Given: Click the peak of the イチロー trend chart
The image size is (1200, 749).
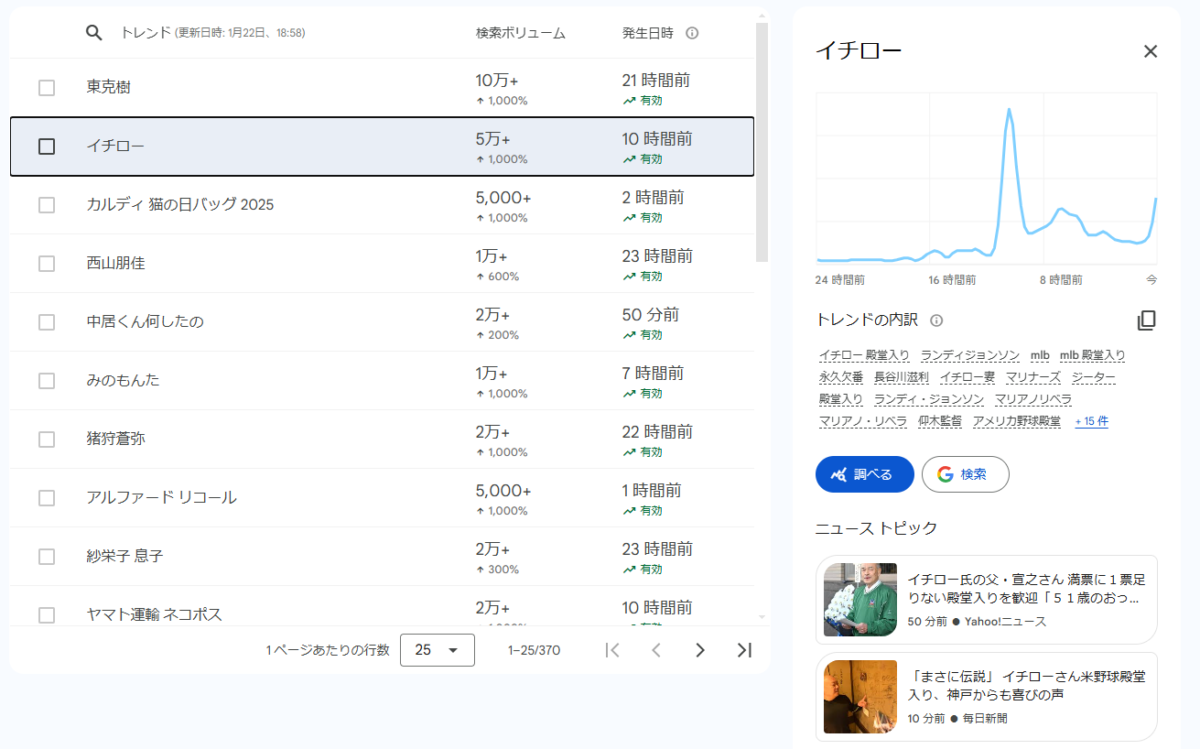Looking at the screenshot, I should pyautogui.click(x=1009, y=109).
